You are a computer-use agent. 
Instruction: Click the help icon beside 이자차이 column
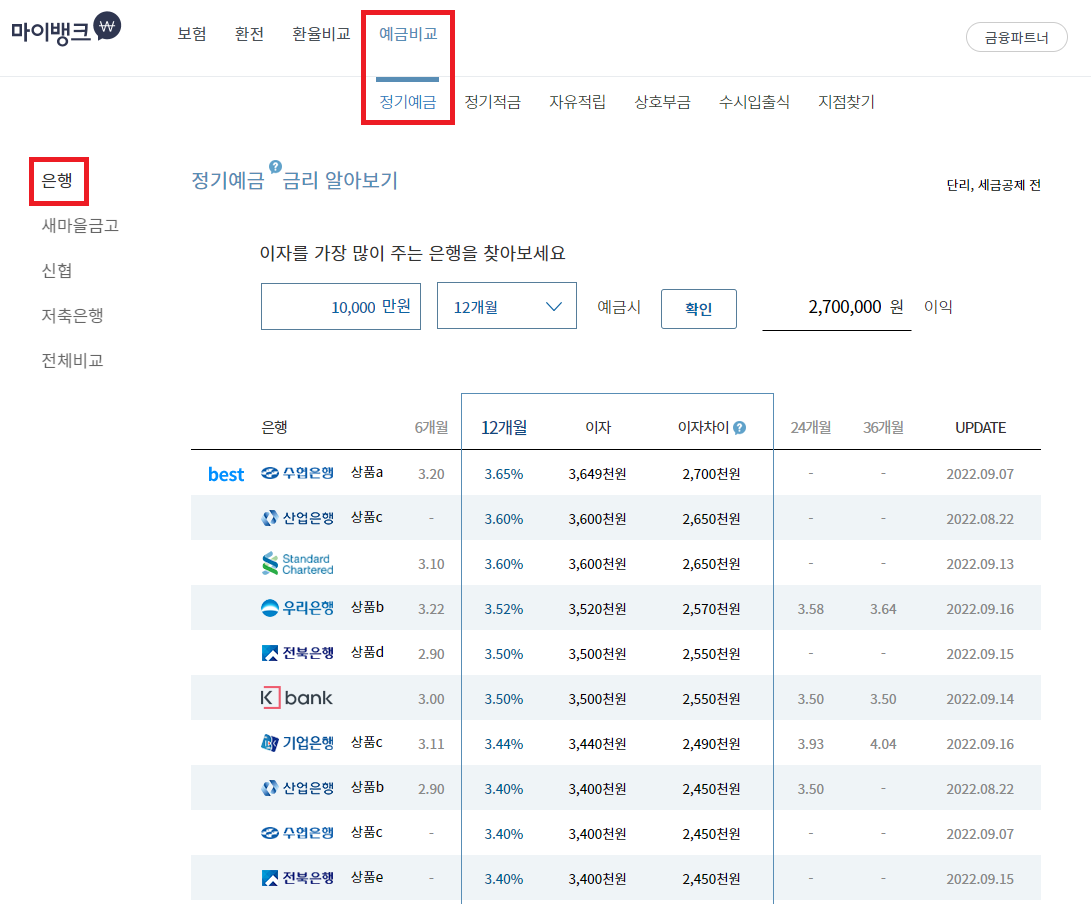click(740, 428)
